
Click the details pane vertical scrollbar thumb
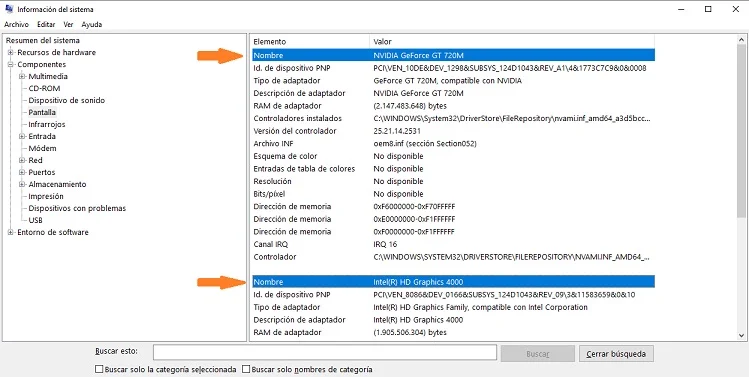(x=741, y=132)
